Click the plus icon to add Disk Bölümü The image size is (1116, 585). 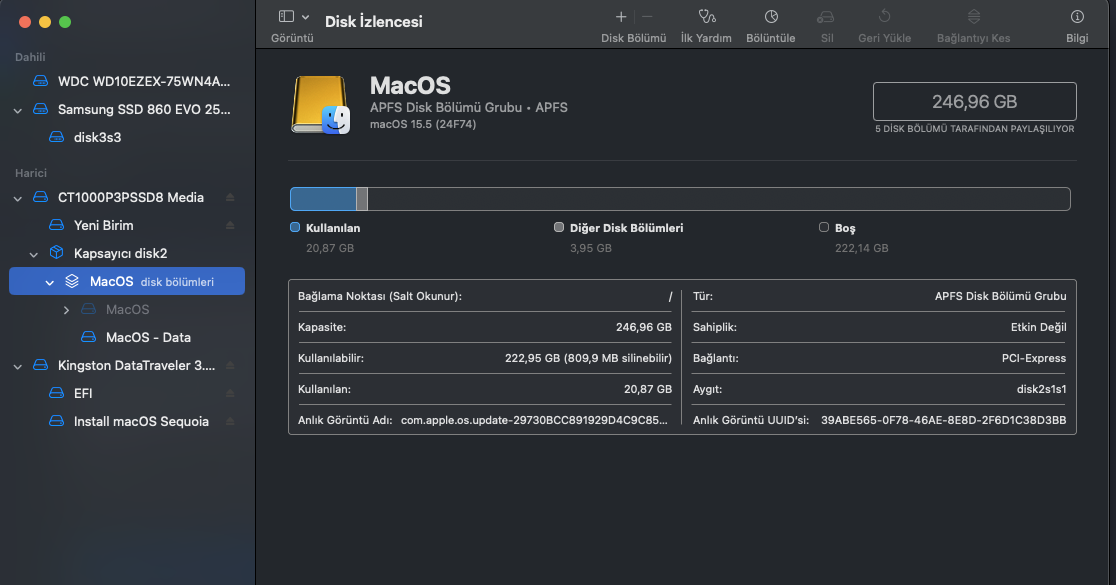(621, 17)
